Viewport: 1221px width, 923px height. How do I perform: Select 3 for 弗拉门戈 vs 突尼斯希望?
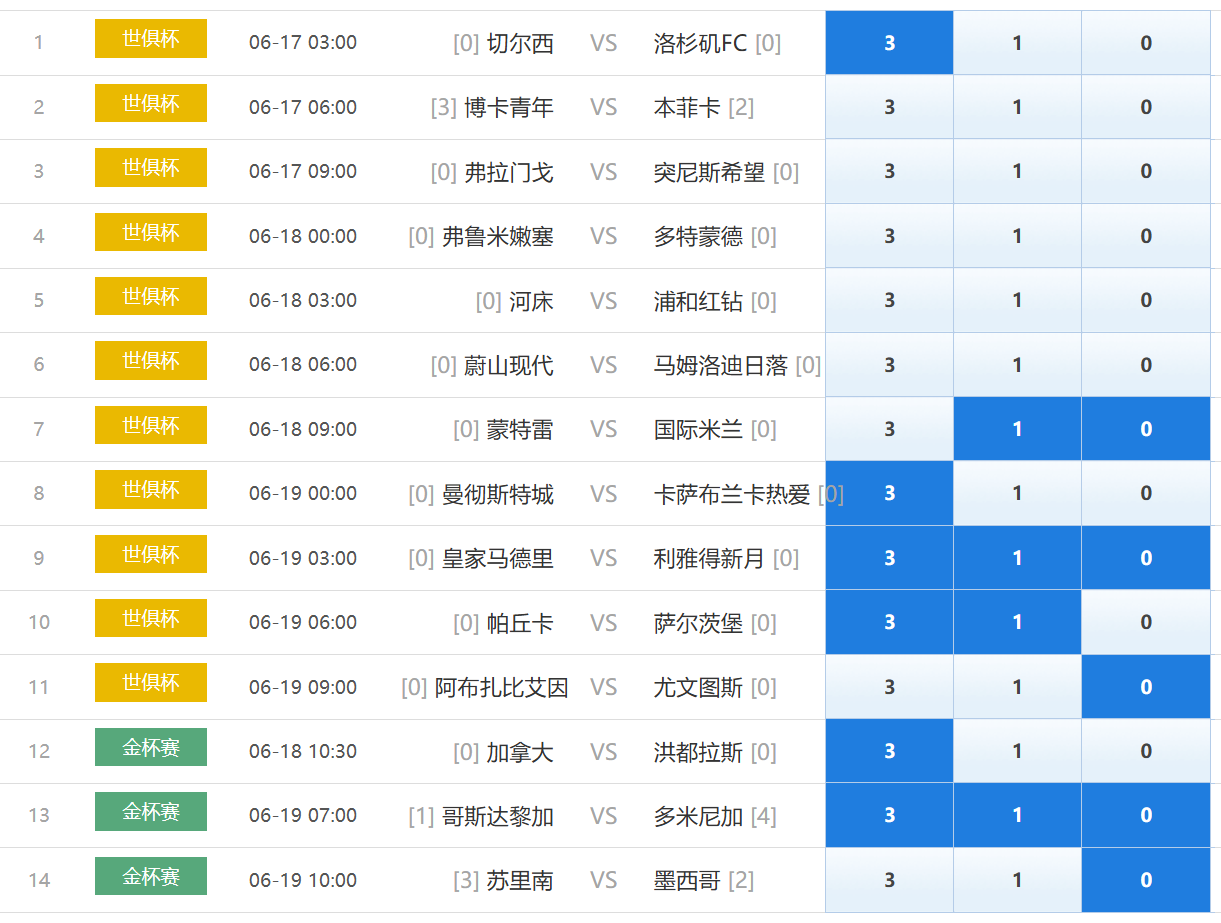(x=889, y=172)
